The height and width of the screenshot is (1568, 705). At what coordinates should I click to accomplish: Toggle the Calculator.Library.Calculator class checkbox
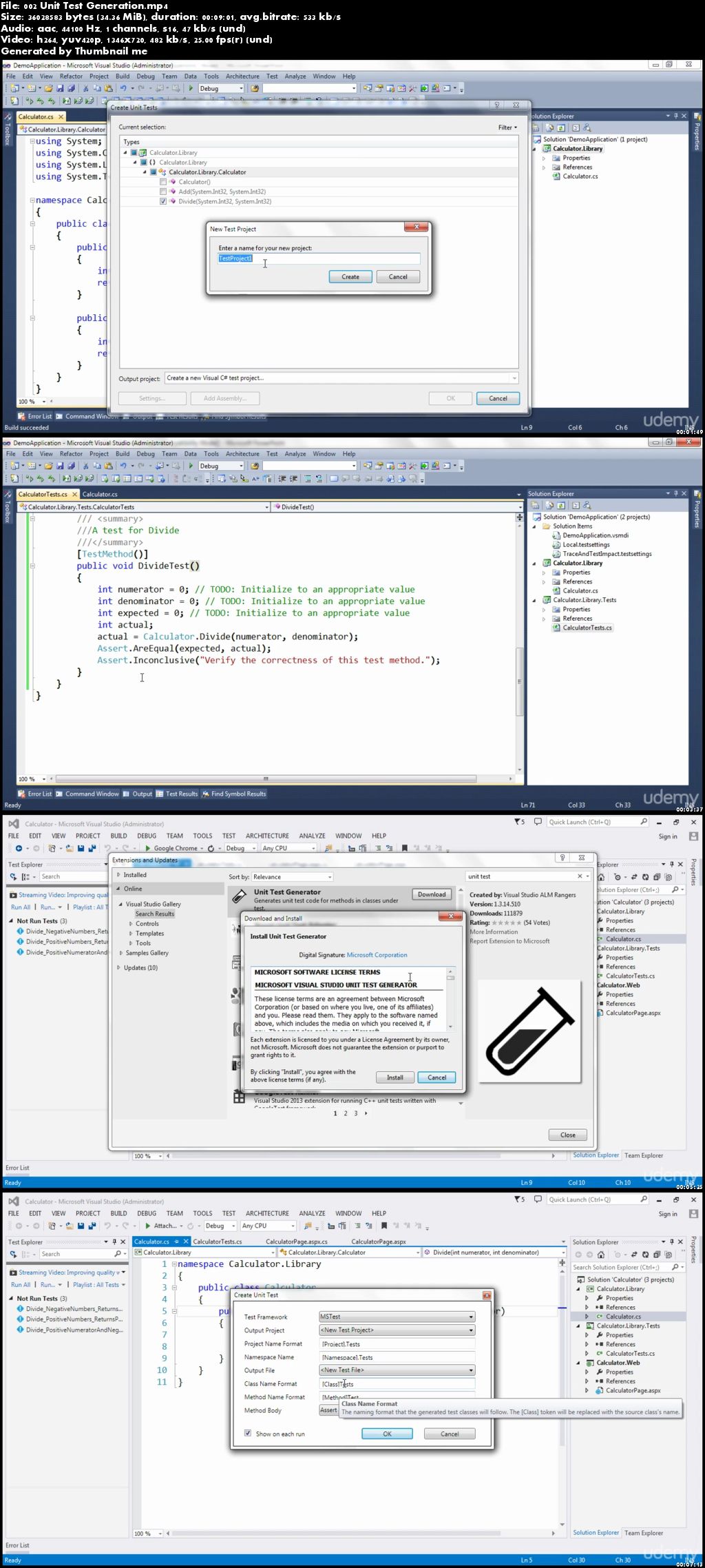click(154, 172)
